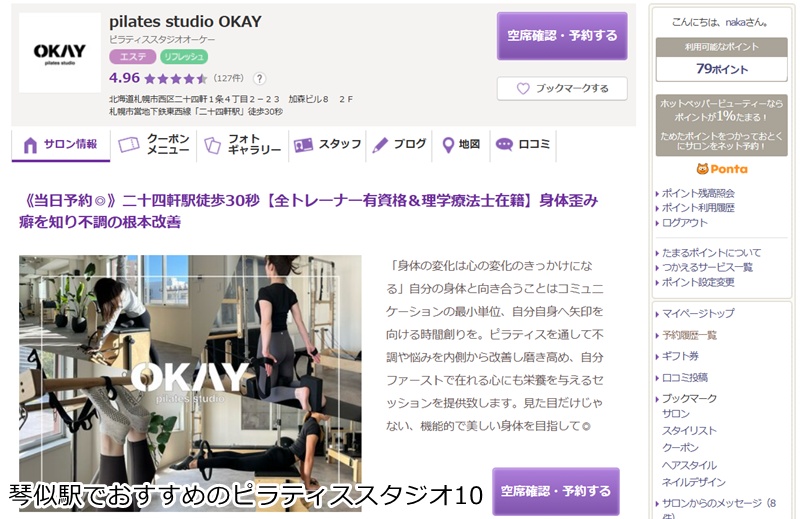Click the pilates studio OKAY title

pos(185,21)
